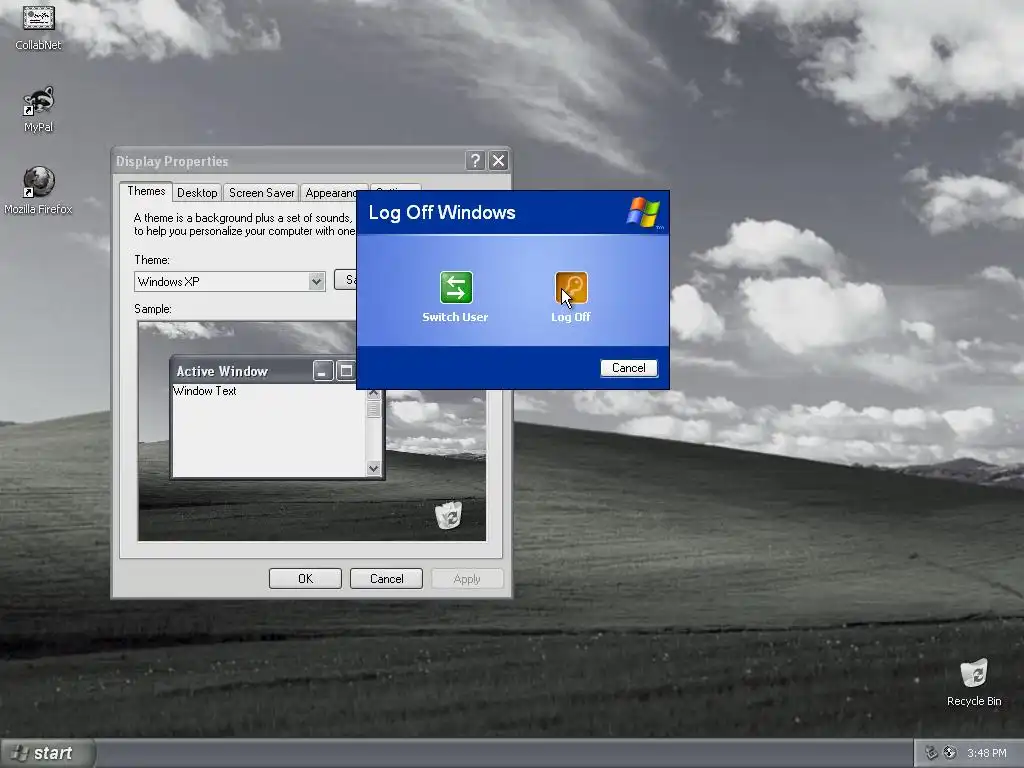Cancel the Log Off Windows dialog
The height and width of the screenshot is (768, 1024).
(x=628, y=368)
